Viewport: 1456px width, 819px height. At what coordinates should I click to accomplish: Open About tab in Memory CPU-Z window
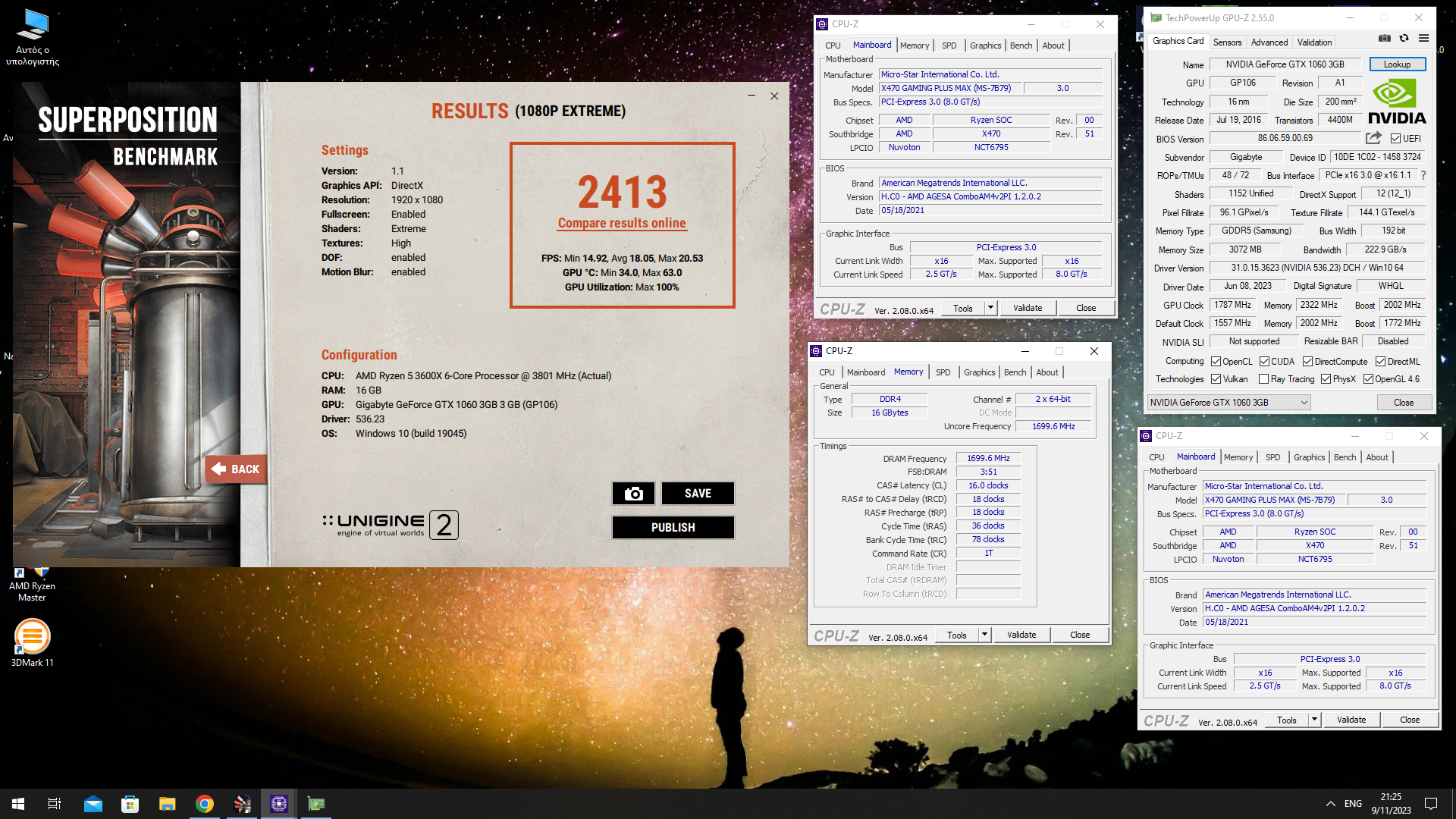coord(1046,372)
